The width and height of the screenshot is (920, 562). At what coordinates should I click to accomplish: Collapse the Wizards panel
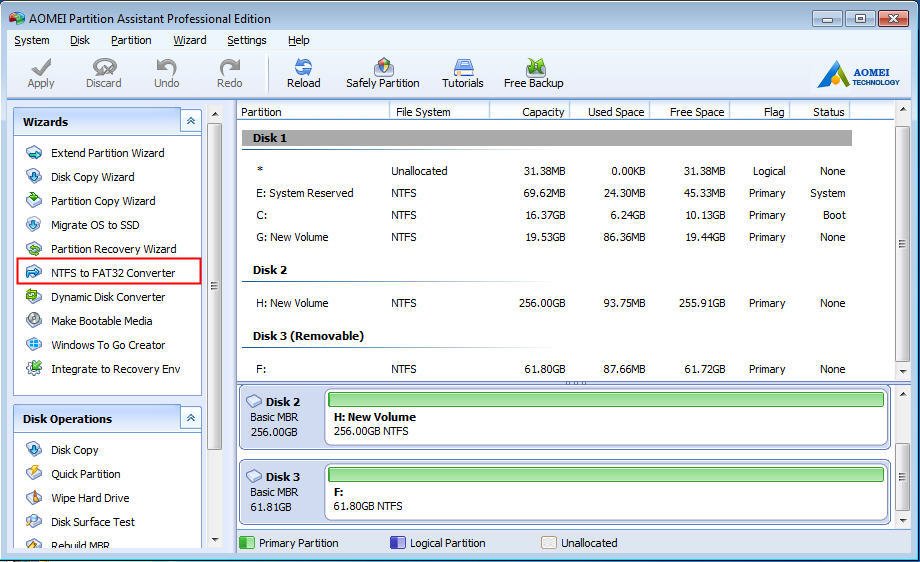tap(191, 121)
